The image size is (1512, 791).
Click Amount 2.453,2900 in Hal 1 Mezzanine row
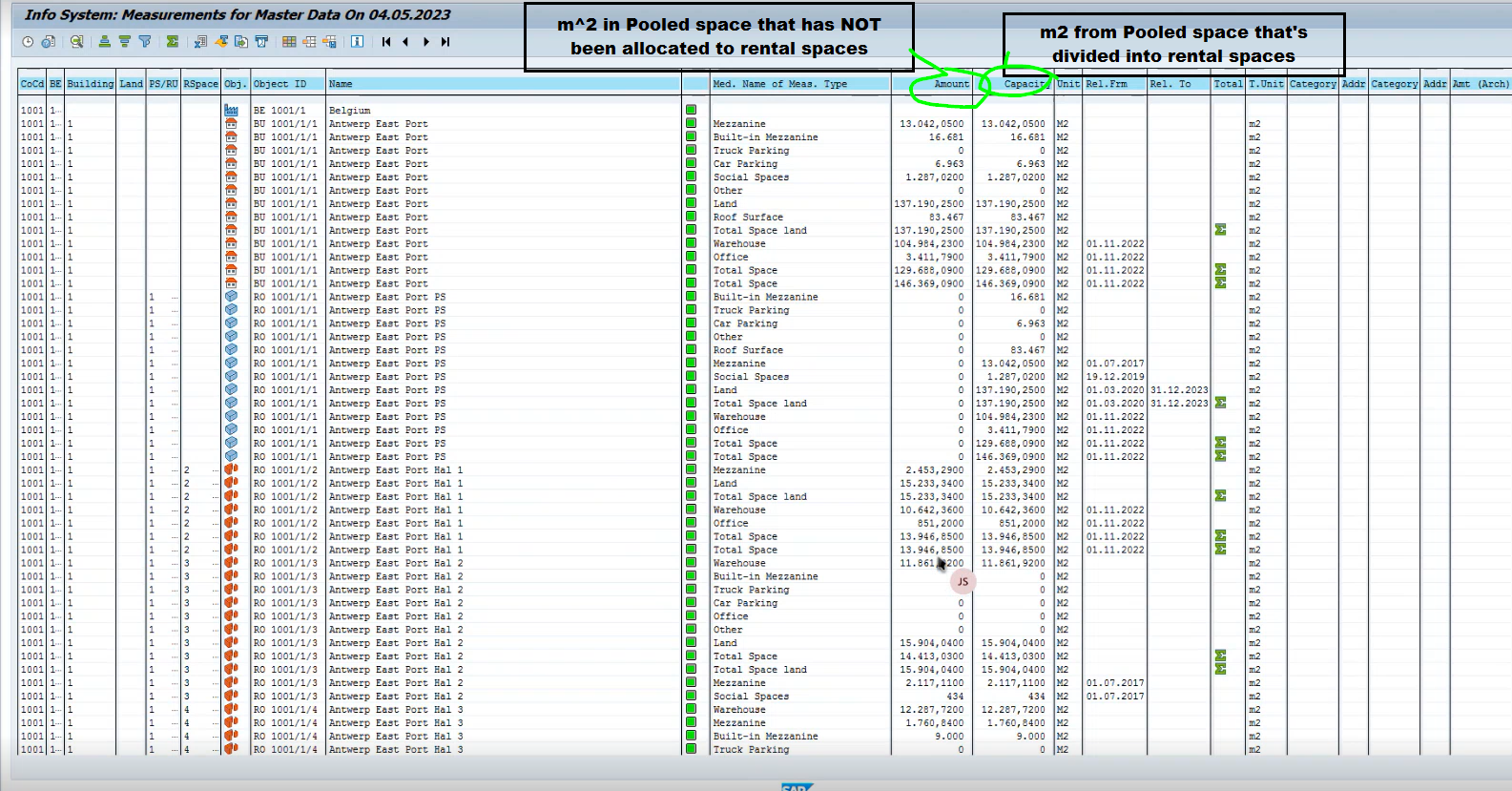pos(934,470)
